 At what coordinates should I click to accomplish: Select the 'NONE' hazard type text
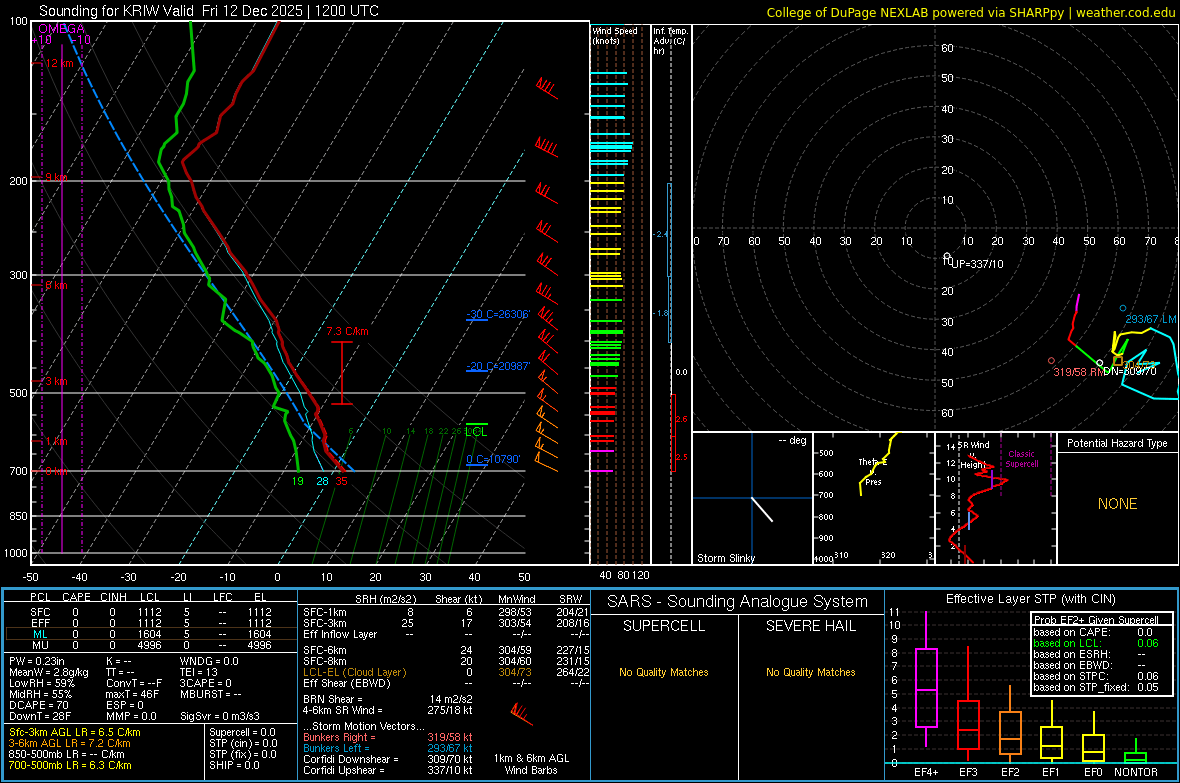[x=1118, y=504]
